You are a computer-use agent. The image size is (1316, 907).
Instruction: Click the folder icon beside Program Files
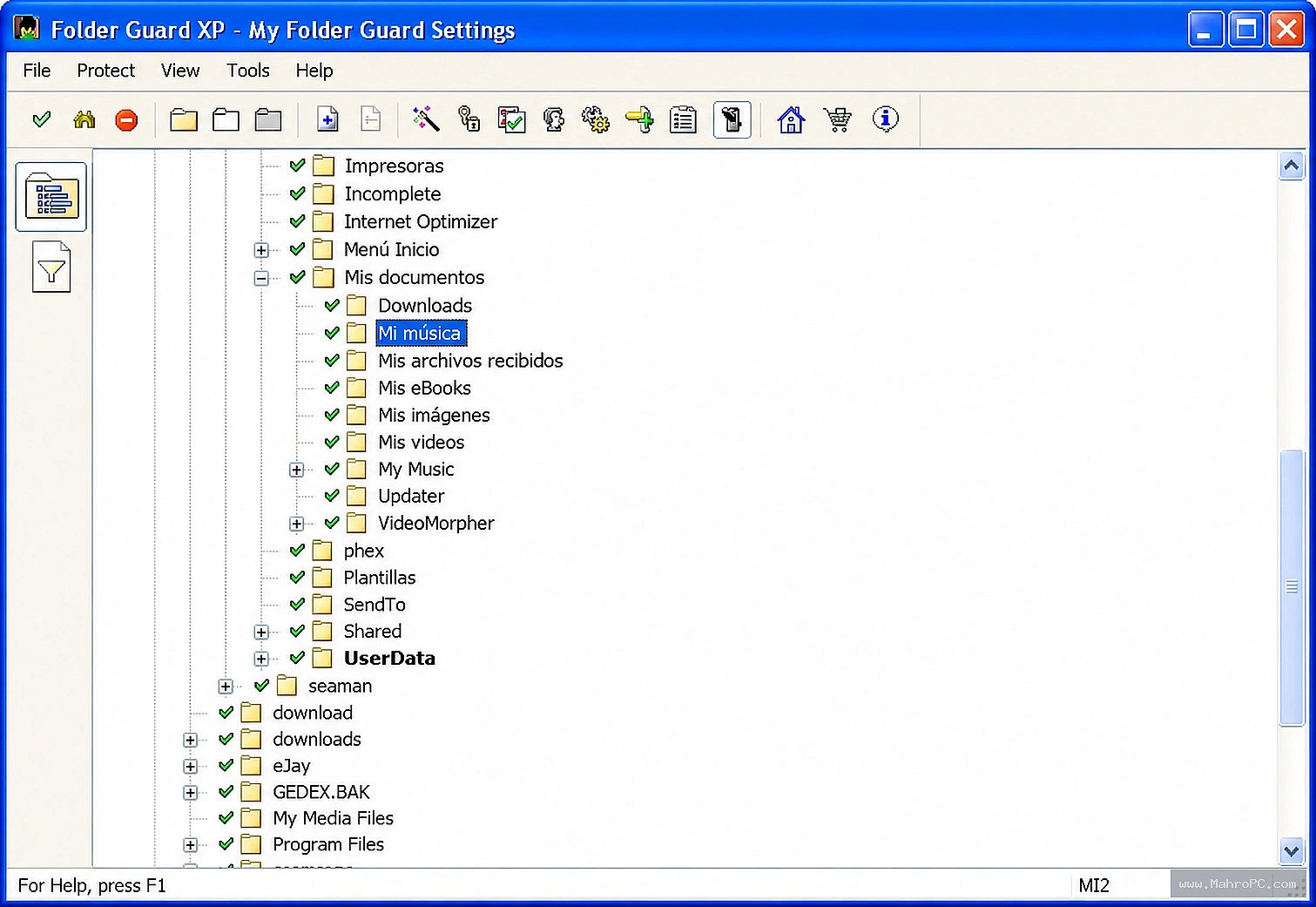click(251, 844)
